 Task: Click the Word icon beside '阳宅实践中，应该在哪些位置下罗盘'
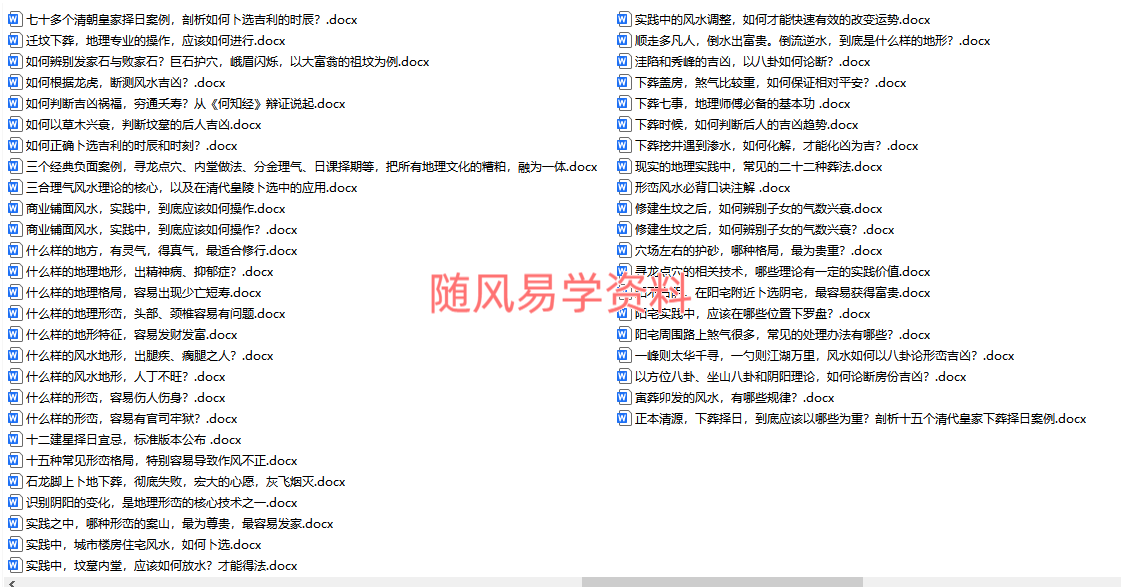[x=622, y=313]
